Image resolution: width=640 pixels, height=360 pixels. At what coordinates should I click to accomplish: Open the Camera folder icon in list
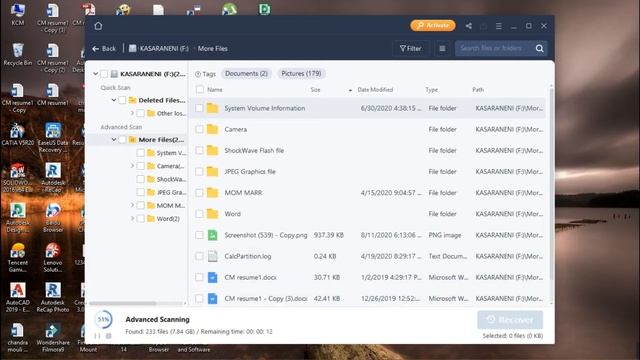click(x=212, y=129)
